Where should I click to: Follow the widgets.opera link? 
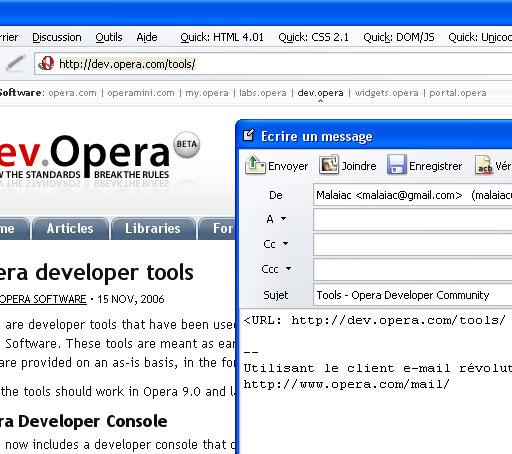click(x=386, y=93)
